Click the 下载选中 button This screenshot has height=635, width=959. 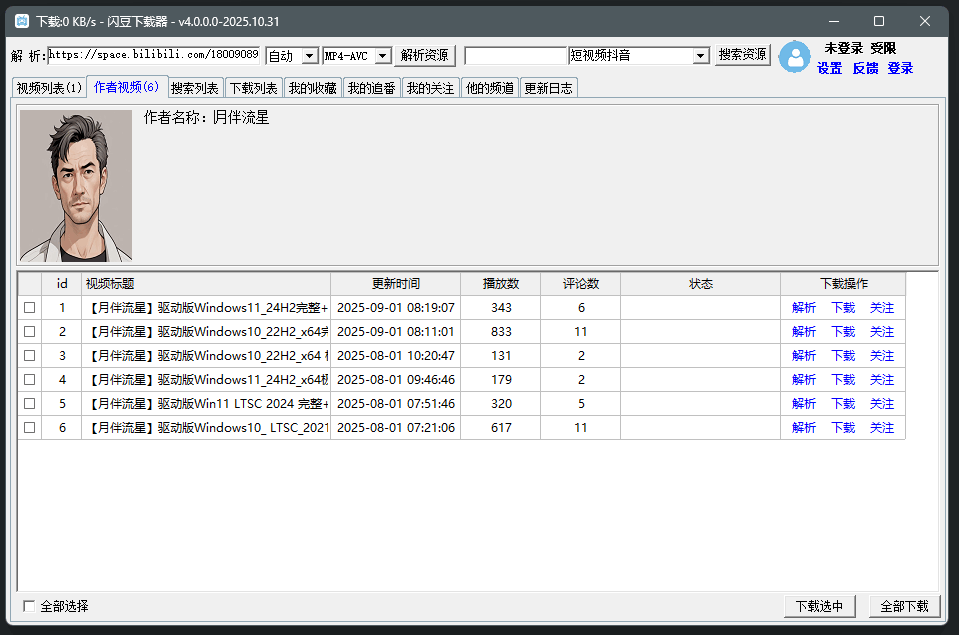coord(820,606)
